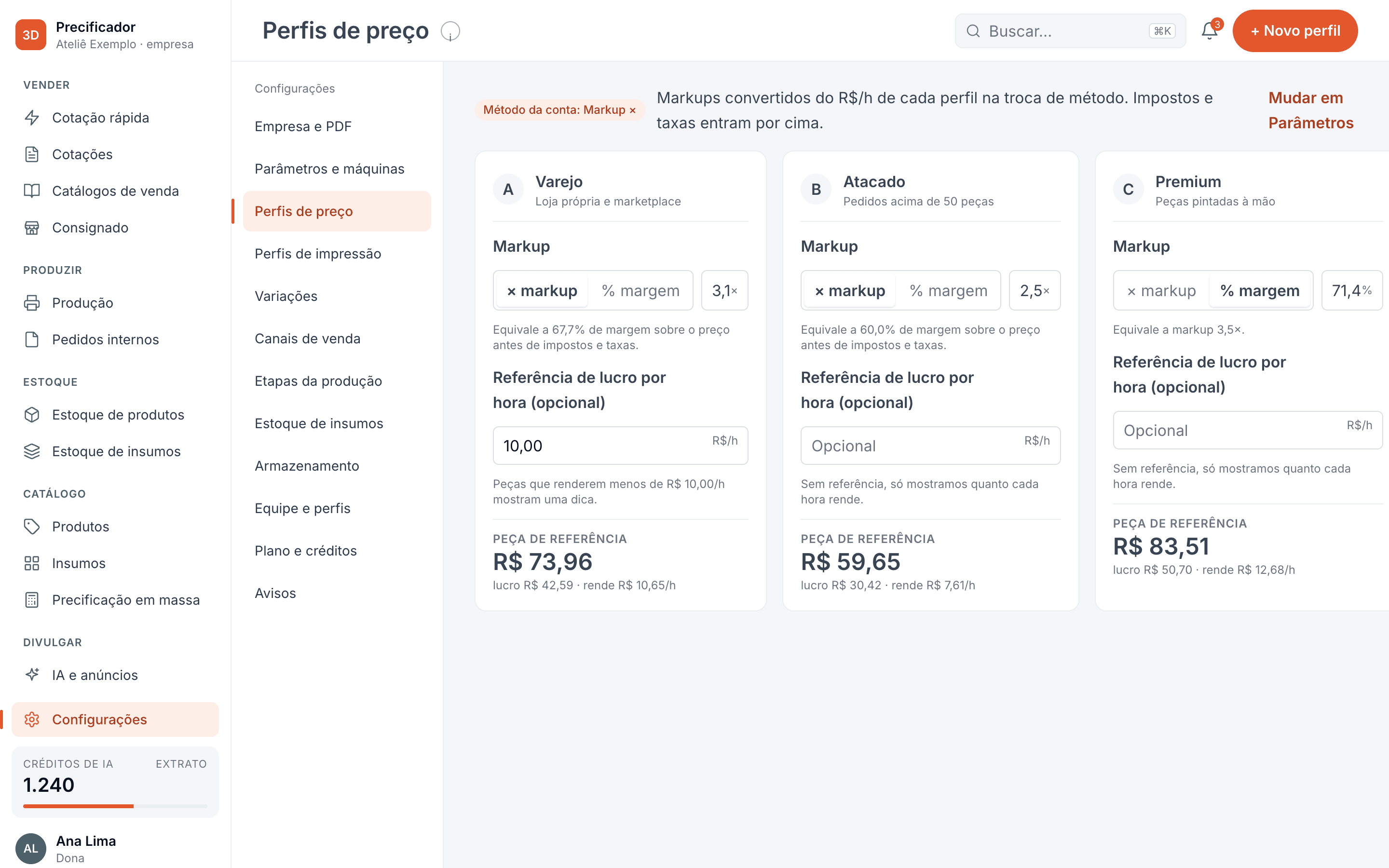Open Perfis de impressão settings

click(x=337, y=254)
